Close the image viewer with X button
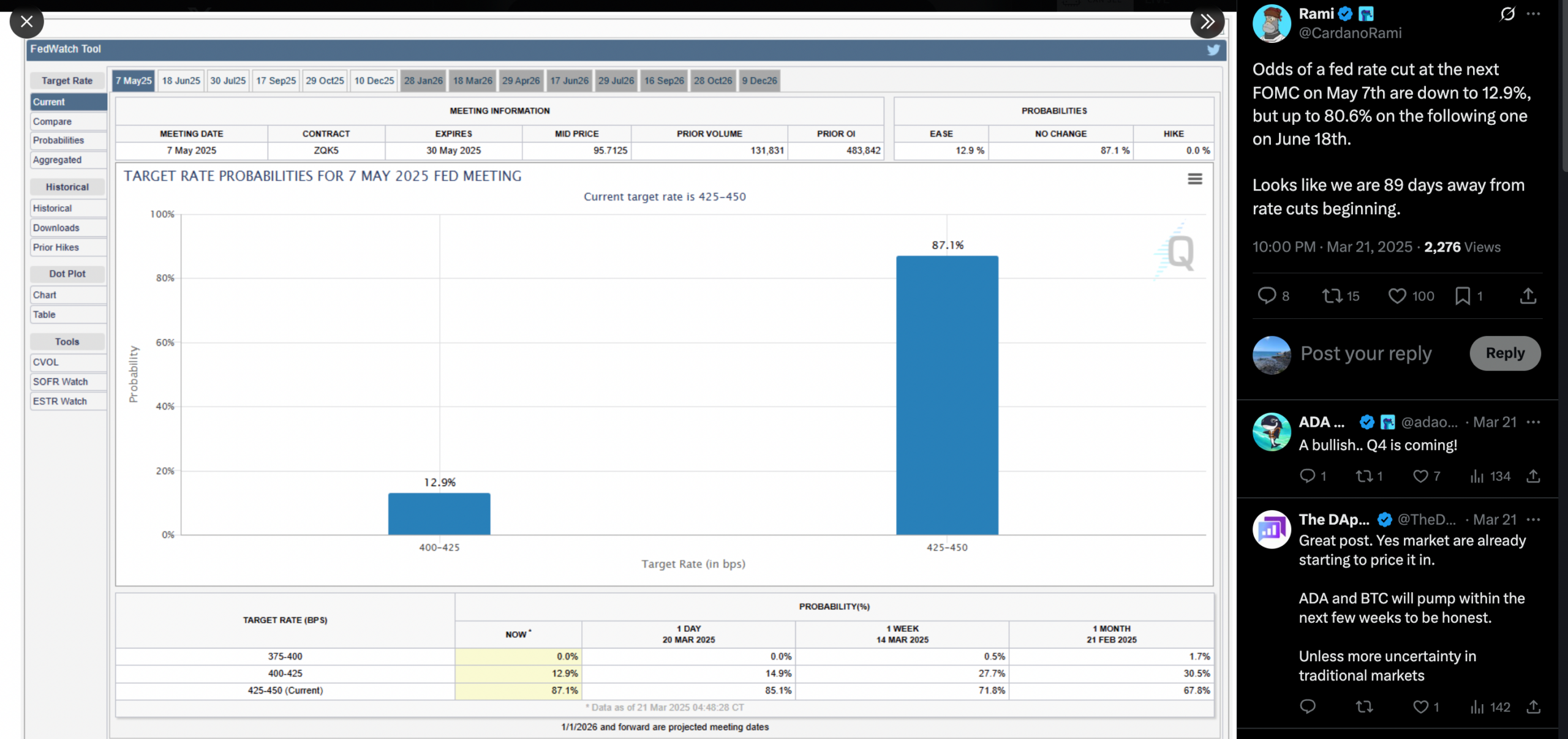 coord(26,21)
